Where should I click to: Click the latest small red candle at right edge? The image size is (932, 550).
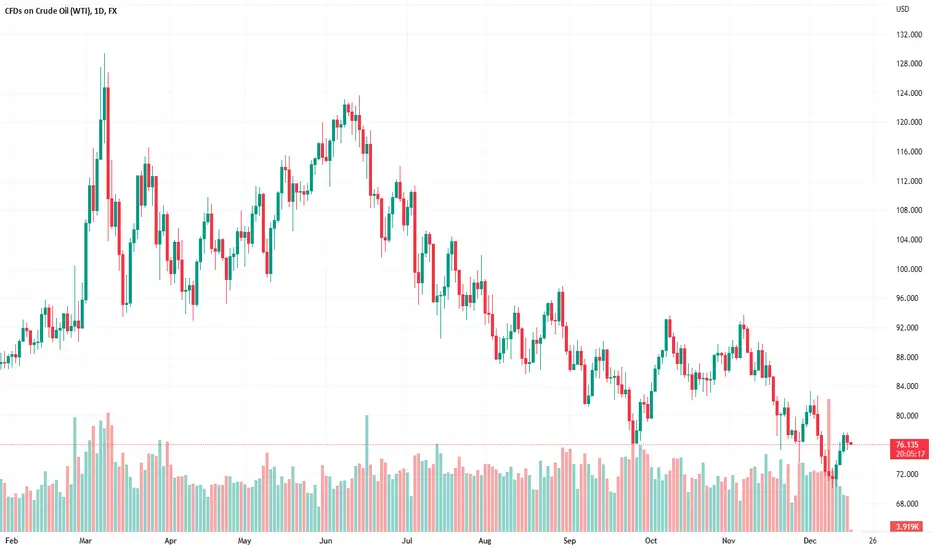pyautogui.click(x=851, y=443)
